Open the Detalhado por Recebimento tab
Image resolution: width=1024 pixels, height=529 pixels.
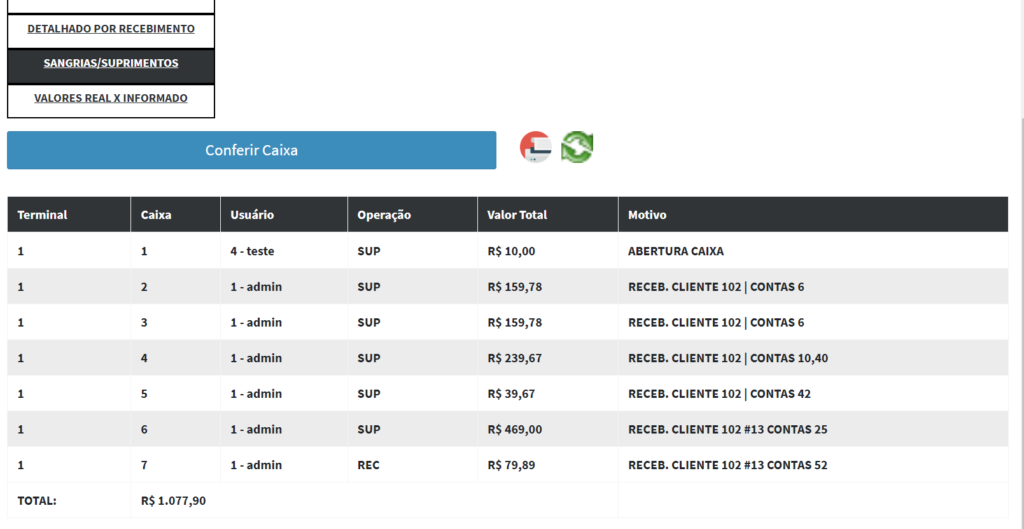click(x=111, y=29)
